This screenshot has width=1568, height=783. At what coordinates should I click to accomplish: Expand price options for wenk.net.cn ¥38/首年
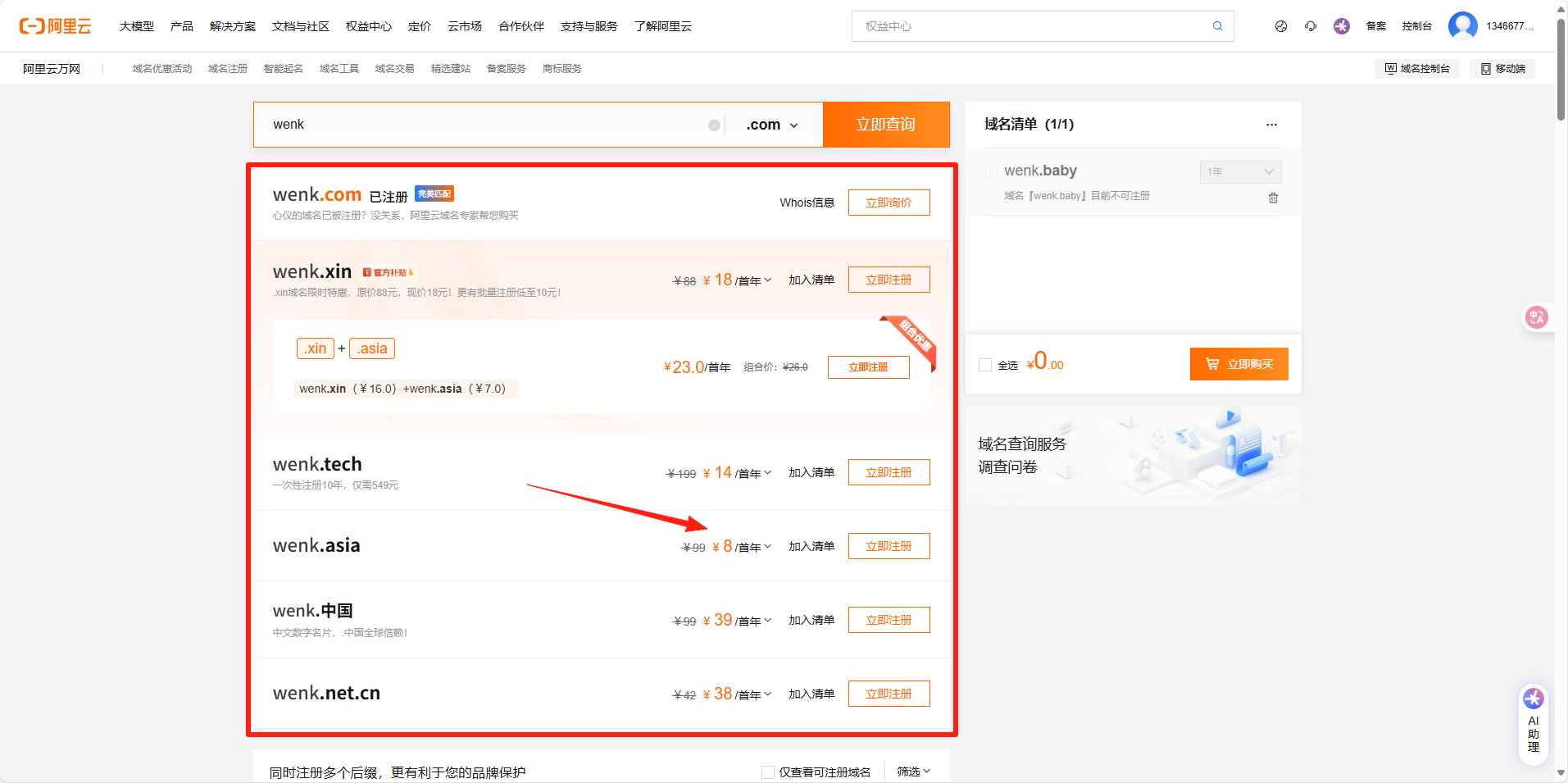pos(767,694)
